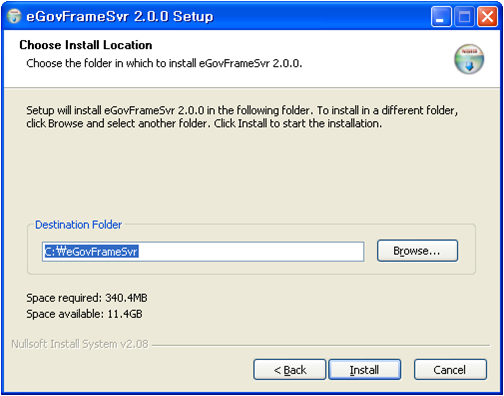Click the setup instructions paragraph
The image size is (504, 396).
(x=242, y=117)
